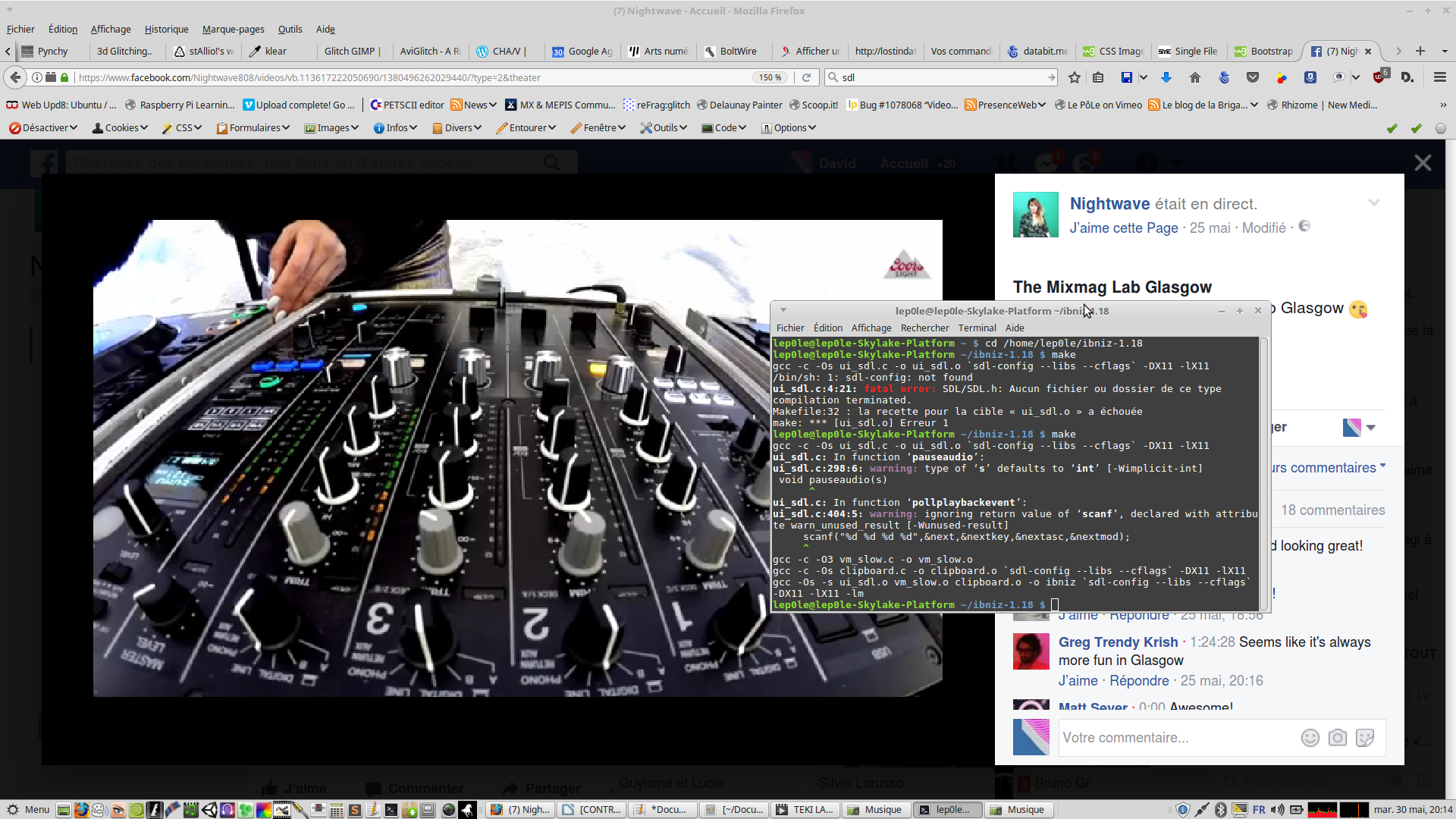This screenshot has width=1456, height=819.
Task: Open the Images dropdown in developer toolbar
Action: pyautogui.click(x=331, y=128)
